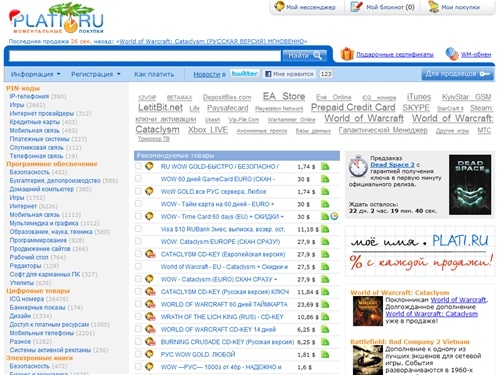Click the stopwatch icon in Dead Space 2 preorder
Viewport: 500px width, 375px height.
pyautogui.click(x=358, y=166)
